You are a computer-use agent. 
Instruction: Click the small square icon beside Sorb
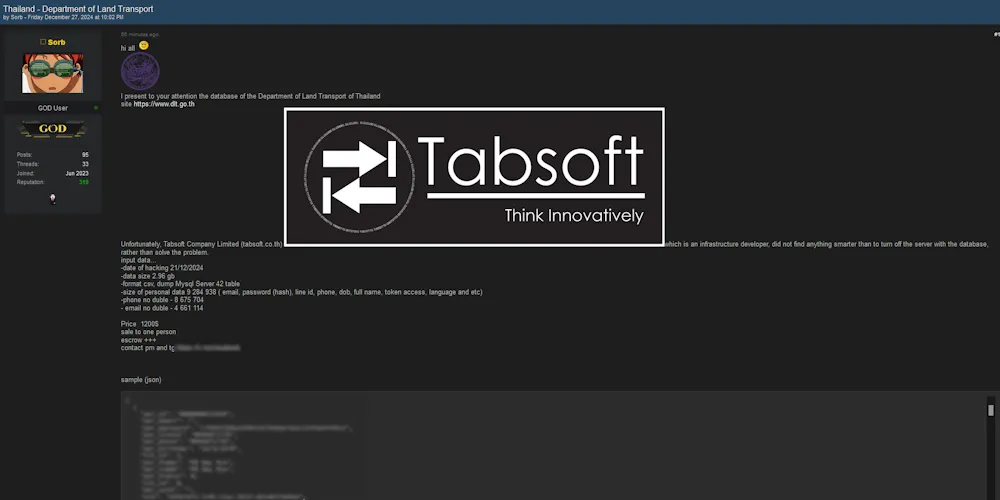click(42, 42)
